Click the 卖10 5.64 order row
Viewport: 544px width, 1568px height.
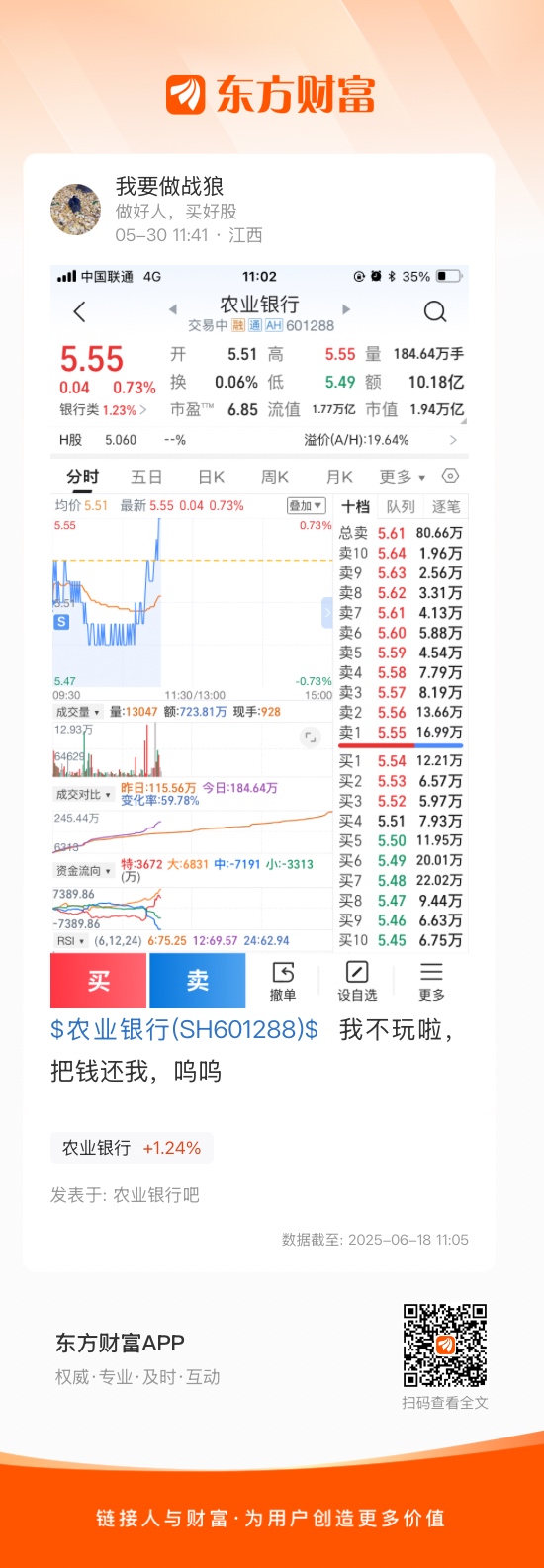[401, 554]
